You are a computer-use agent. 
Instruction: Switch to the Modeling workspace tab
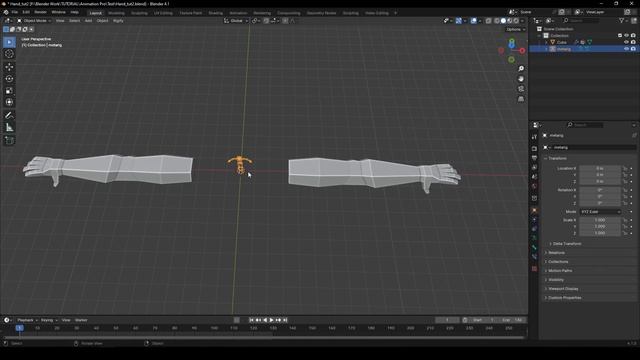[x=116, y=13]
